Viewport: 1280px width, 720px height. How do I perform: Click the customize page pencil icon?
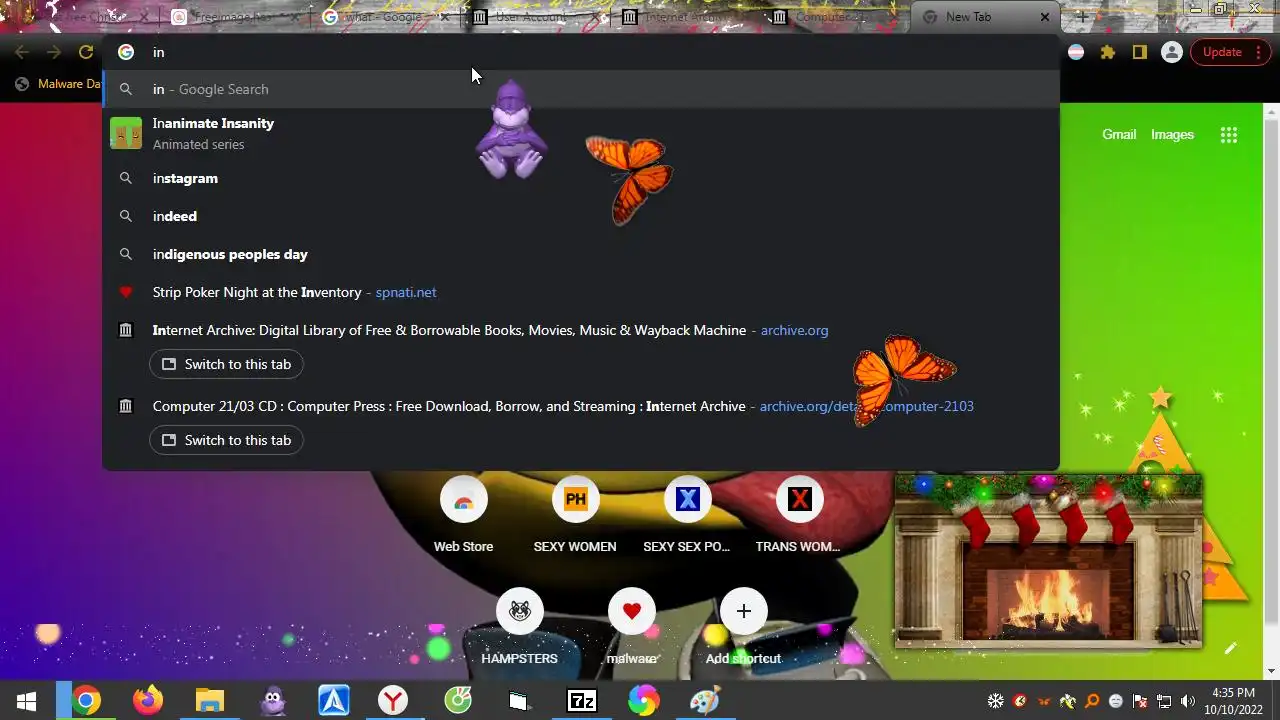[1231, 648]
